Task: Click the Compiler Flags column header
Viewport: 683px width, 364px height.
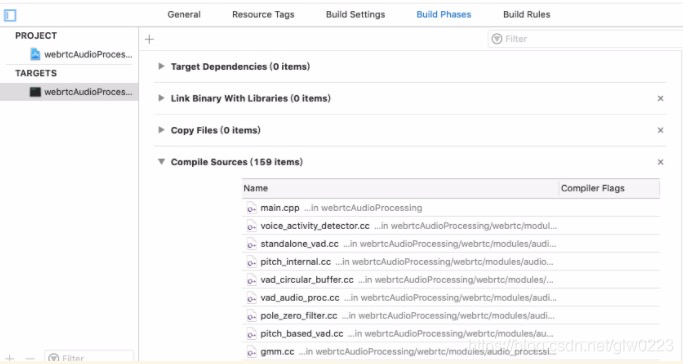Action: [609, 188]
